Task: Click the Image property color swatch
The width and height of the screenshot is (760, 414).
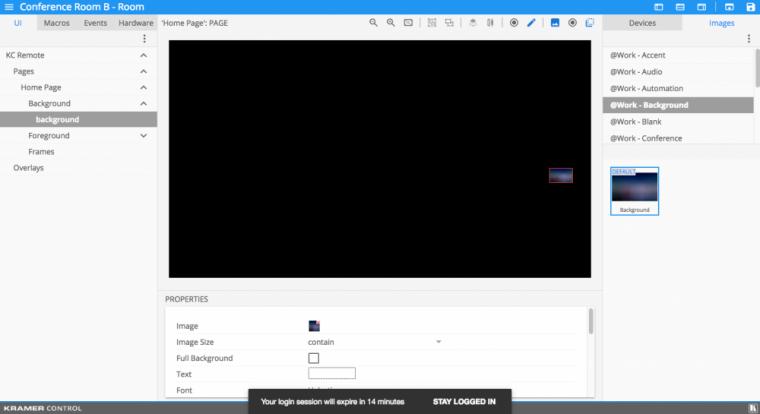Action: click(x=314, y=326)
